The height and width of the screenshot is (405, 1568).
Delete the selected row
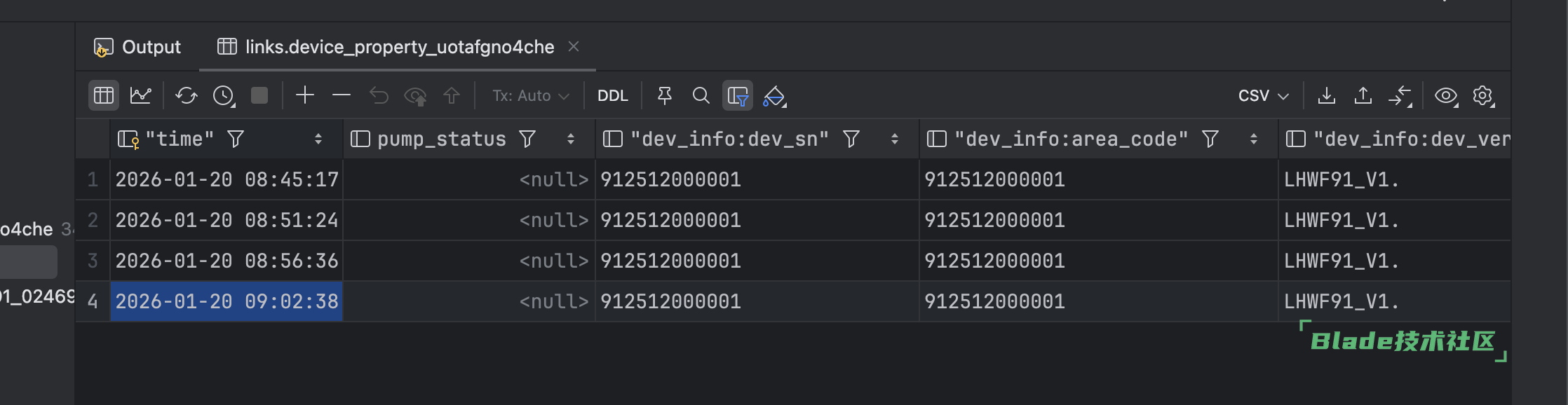click(342, 95)
